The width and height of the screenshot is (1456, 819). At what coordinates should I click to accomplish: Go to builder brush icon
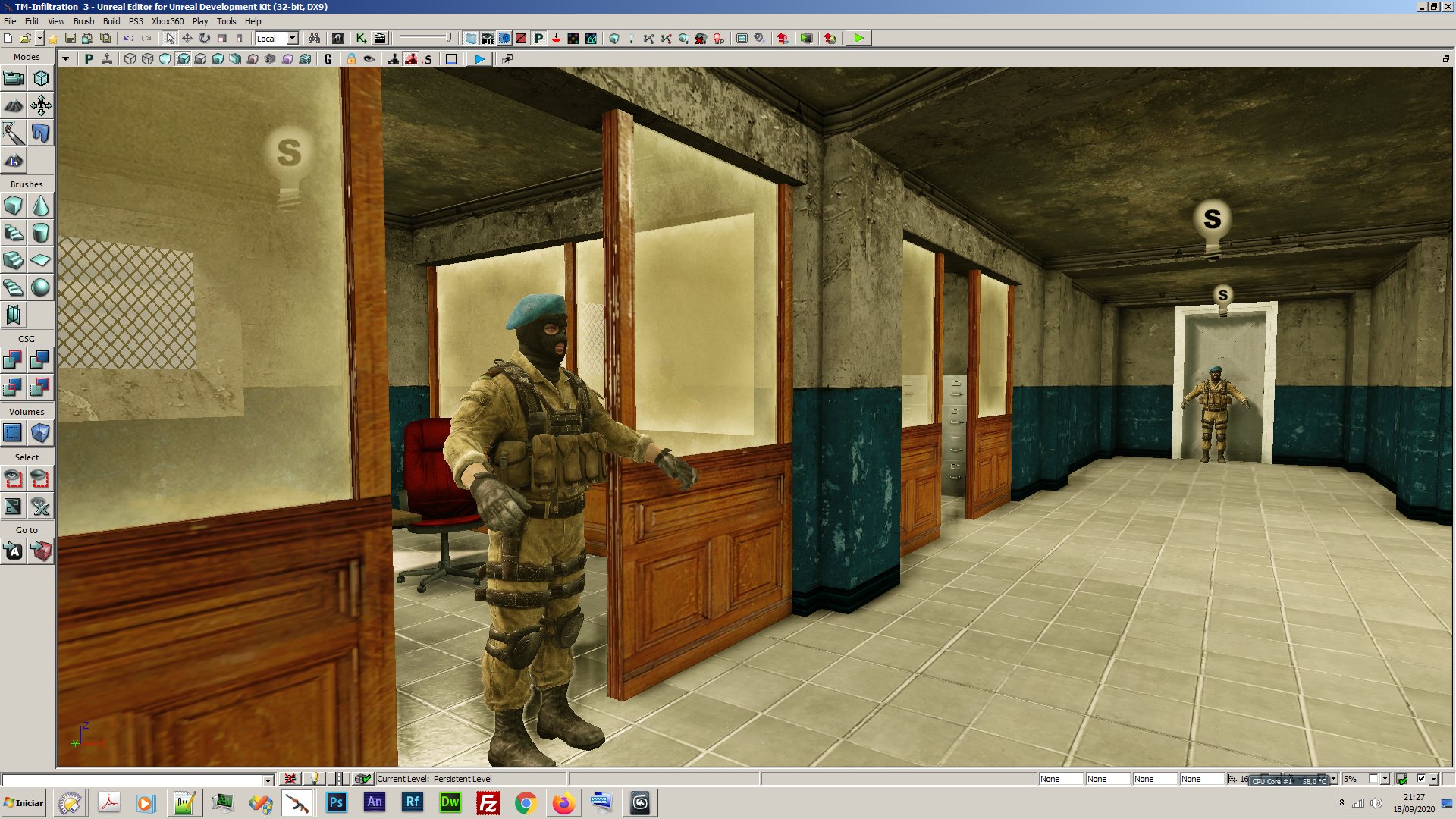(41, 551)
